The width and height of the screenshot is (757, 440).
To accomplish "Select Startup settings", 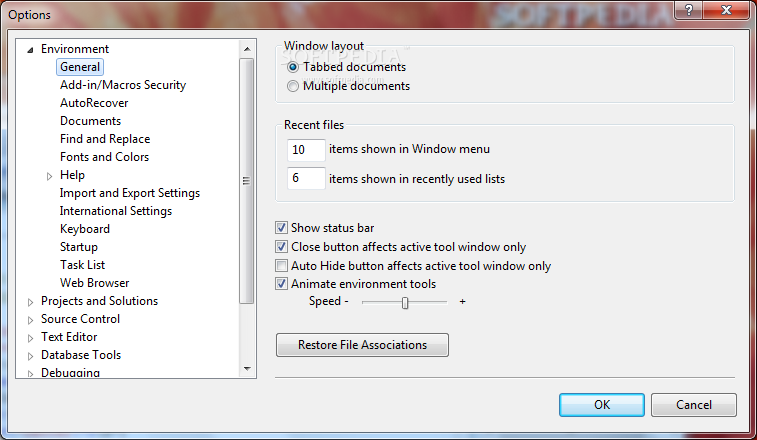I will point(79,247).
